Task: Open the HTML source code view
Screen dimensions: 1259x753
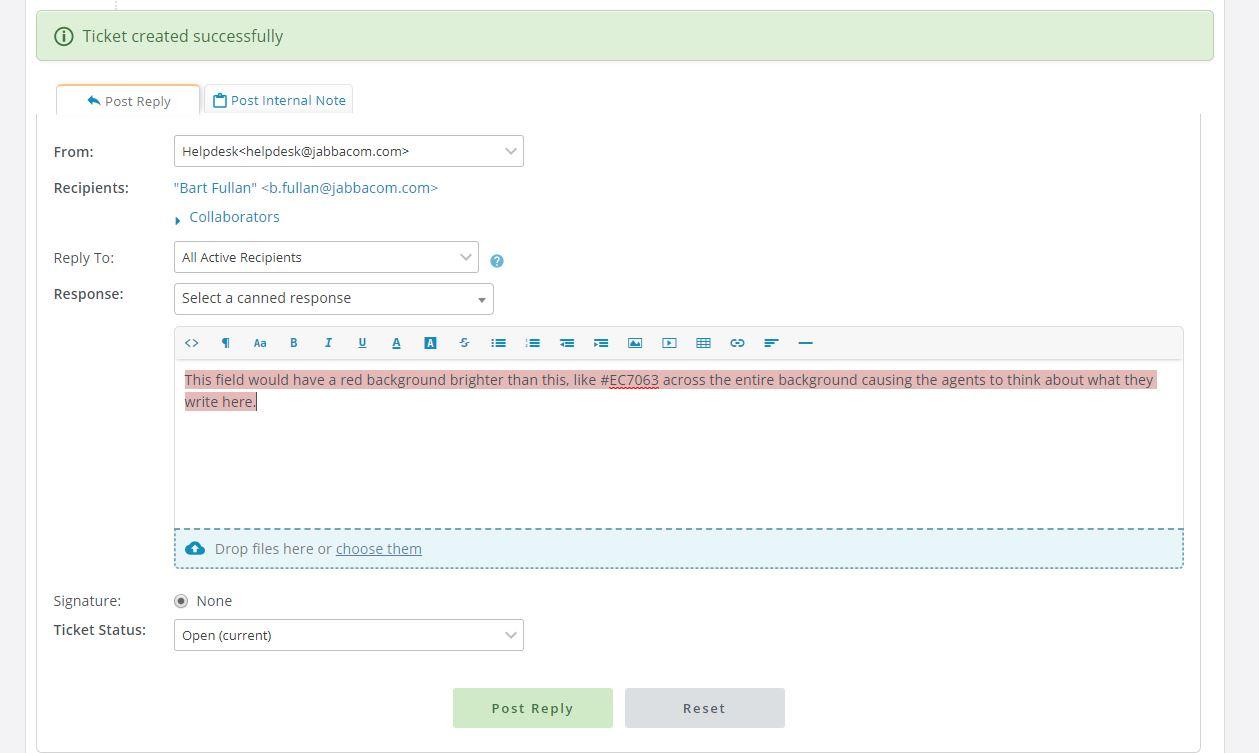Action: click(192, 343)
